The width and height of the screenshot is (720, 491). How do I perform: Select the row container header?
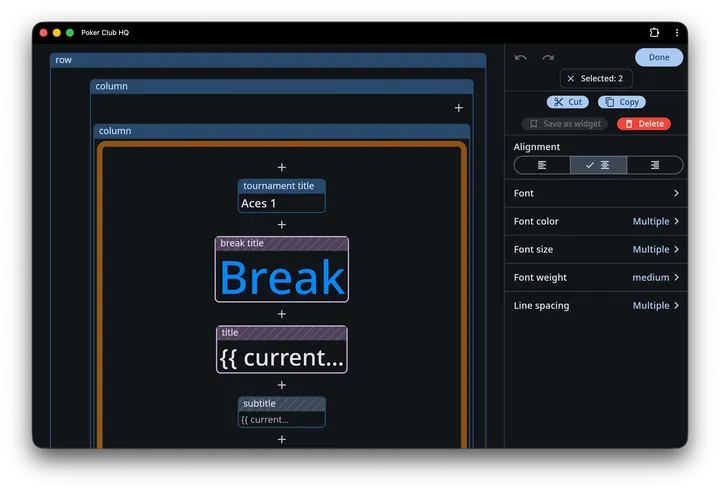268,60
